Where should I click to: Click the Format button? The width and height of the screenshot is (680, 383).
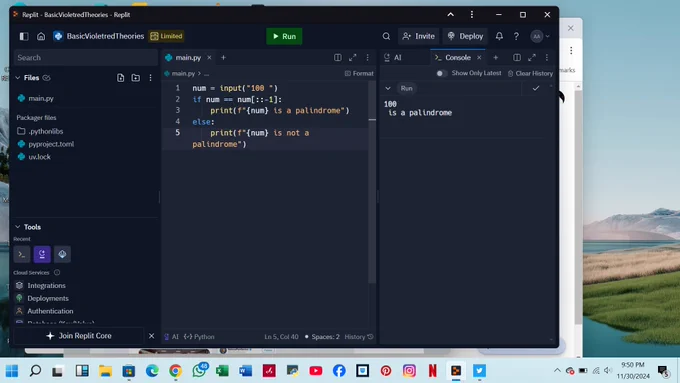pos(359,73)
